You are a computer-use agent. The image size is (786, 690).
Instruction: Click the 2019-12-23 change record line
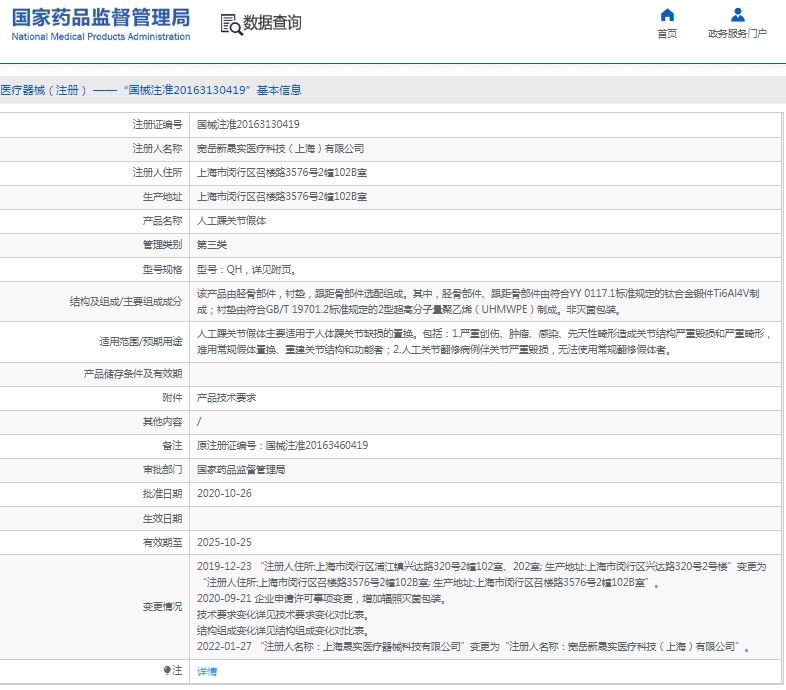(x=482, y=575)
